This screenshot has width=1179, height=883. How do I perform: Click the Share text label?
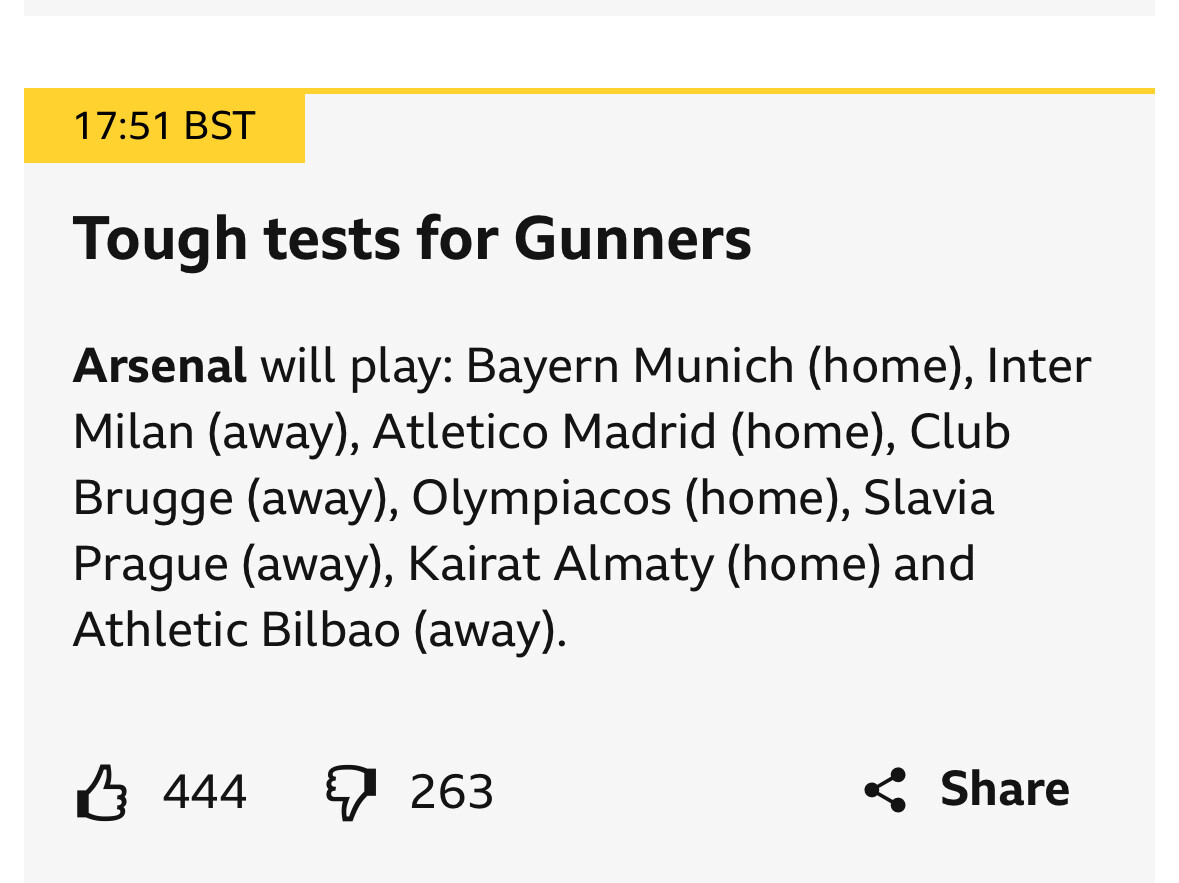pos(1004,789)
